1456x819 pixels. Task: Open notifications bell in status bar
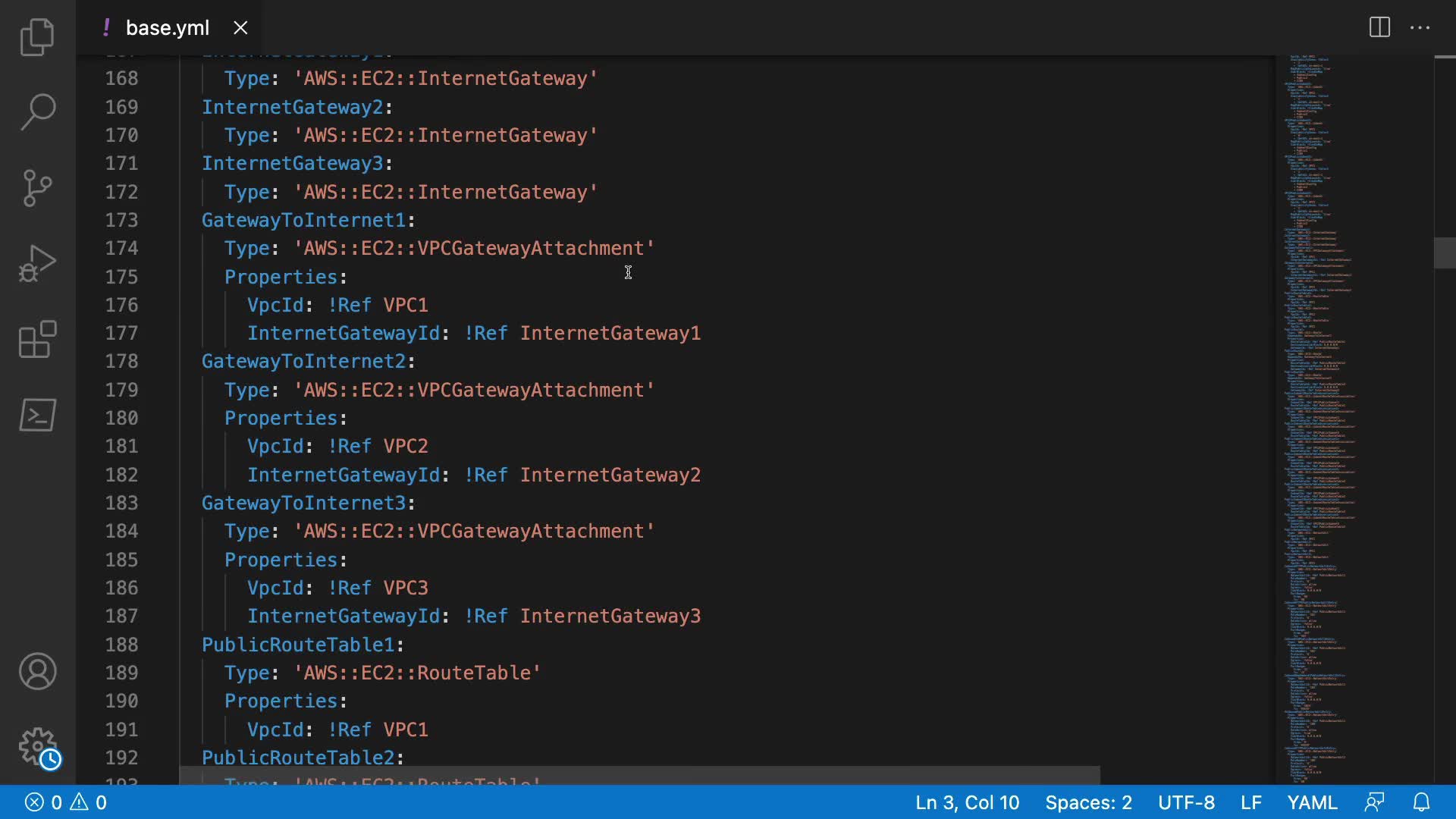pos(1421,802)
